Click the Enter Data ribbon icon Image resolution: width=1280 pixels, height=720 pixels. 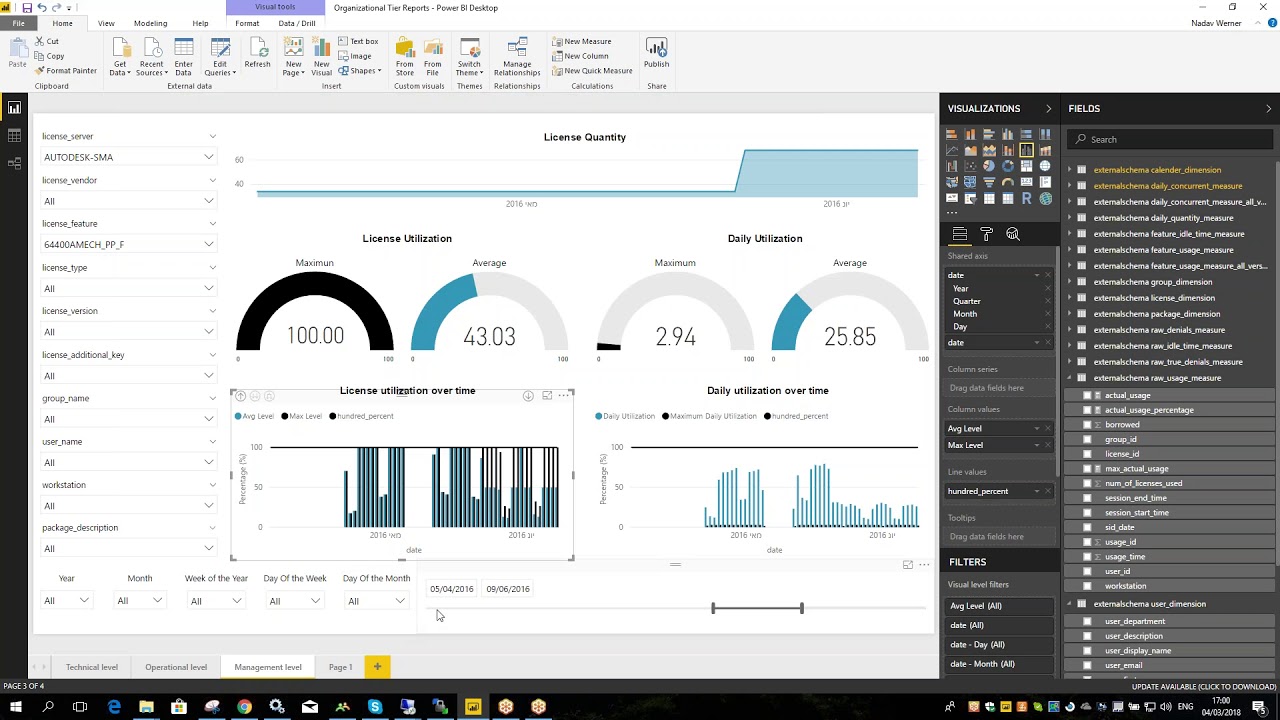coord(184,57)
